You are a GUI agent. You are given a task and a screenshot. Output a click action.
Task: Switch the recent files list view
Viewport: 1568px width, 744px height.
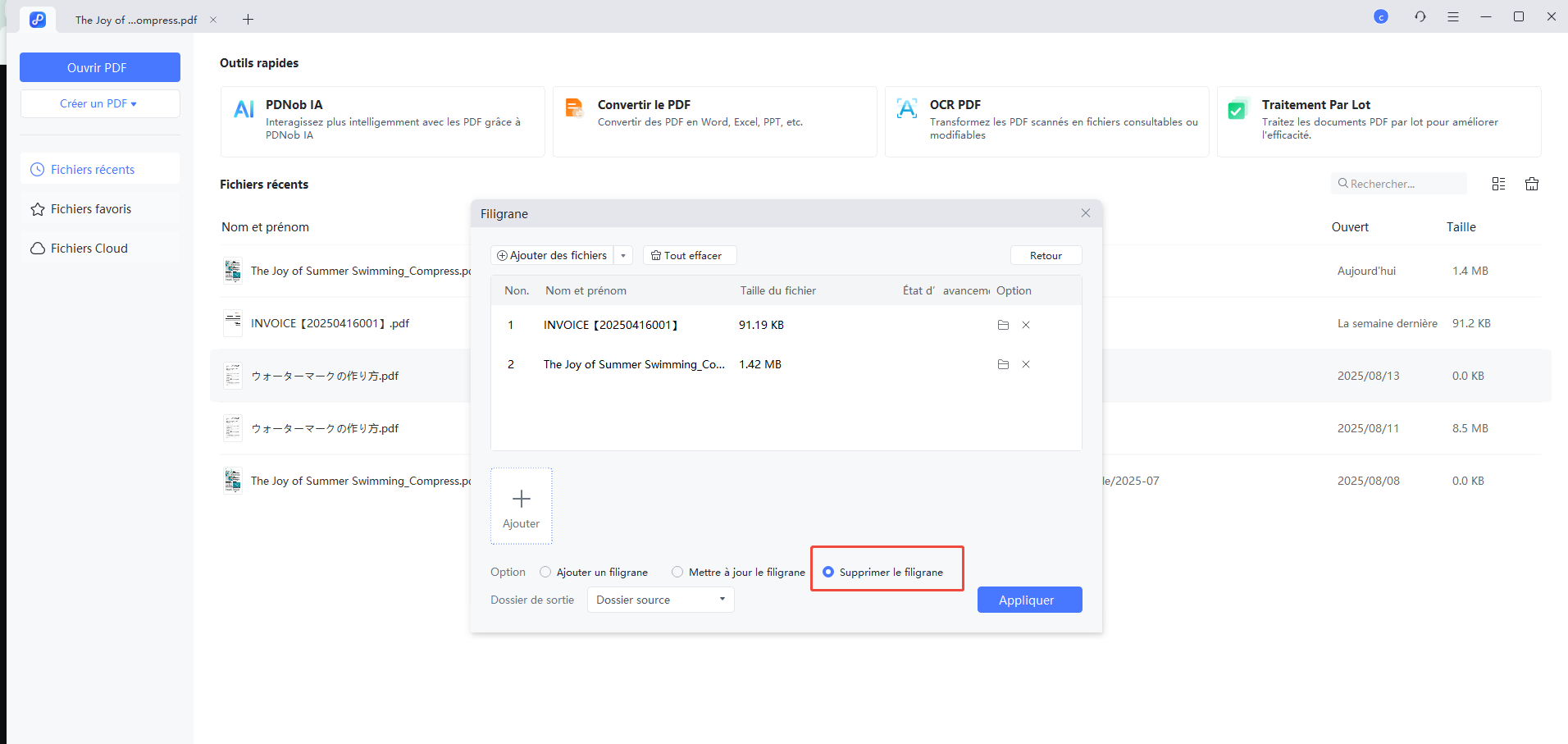pyautogui.click(x=1498, y=183)
